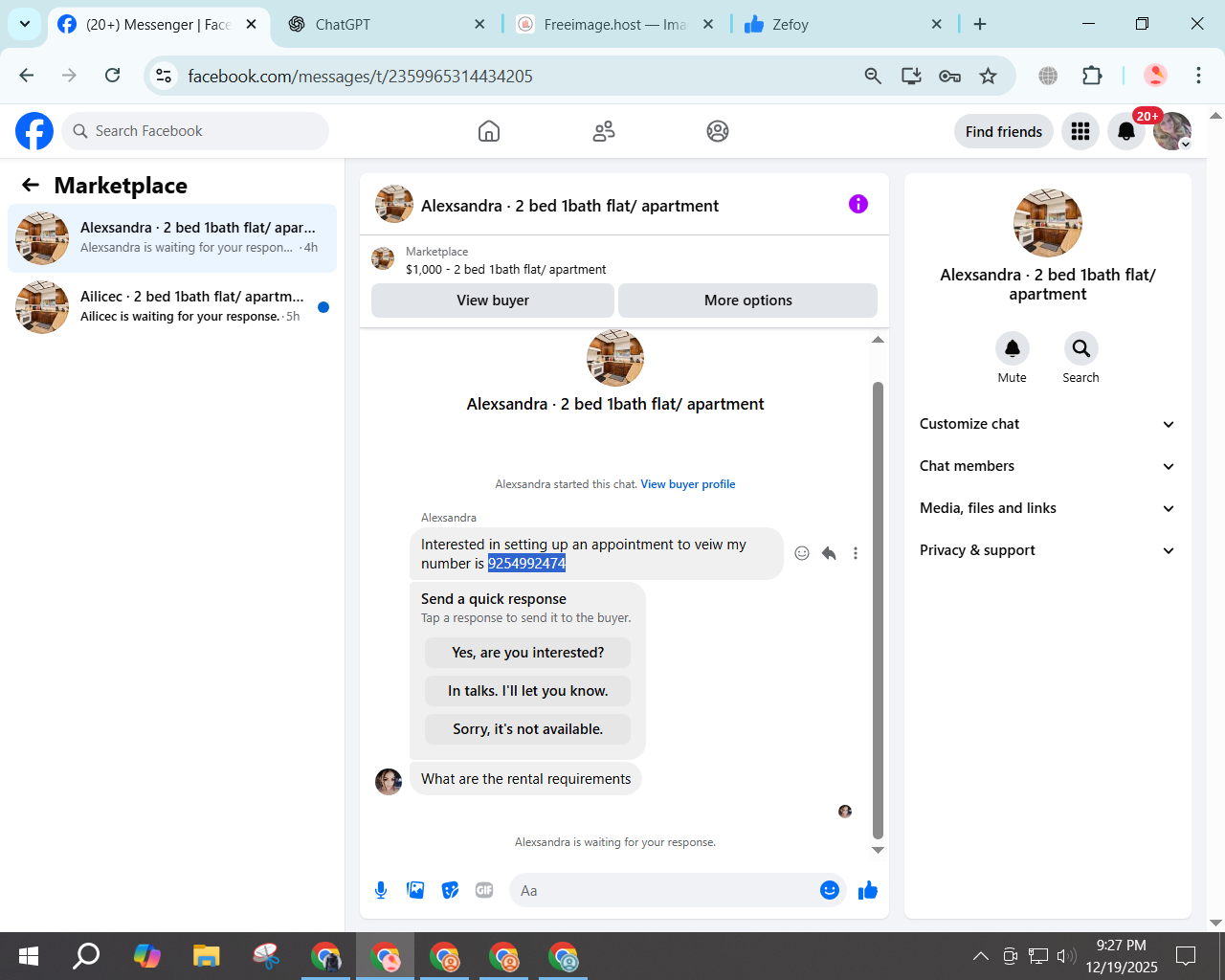Go back using the Marketplace back arrow
Viewport: 1225px width, 980px height.
(x=31, y=185)
